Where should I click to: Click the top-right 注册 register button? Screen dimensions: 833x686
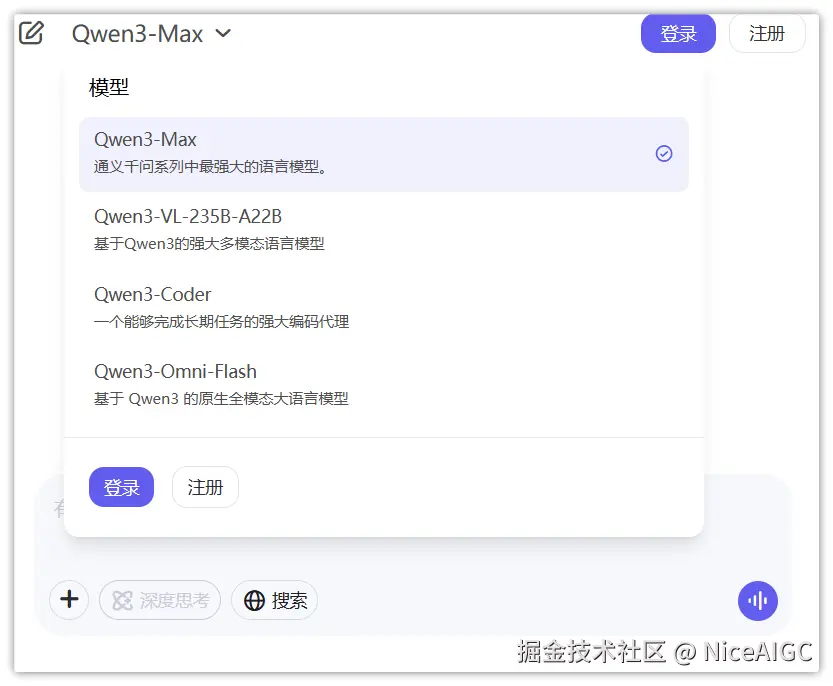[767, 34]
